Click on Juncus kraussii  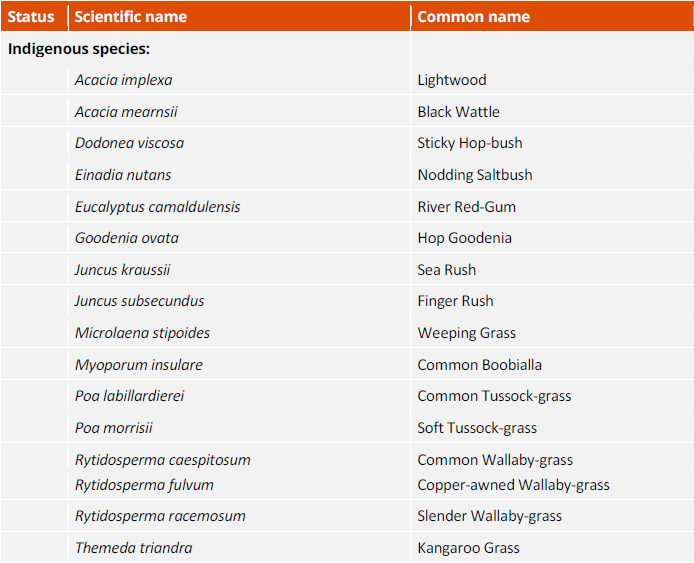122,270
